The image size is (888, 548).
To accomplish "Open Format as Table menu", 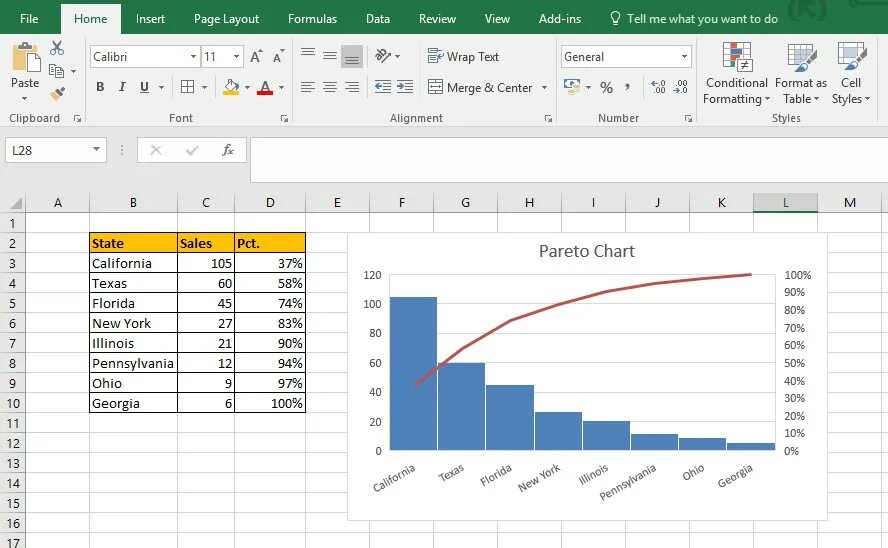I will (x=801, y=74).
